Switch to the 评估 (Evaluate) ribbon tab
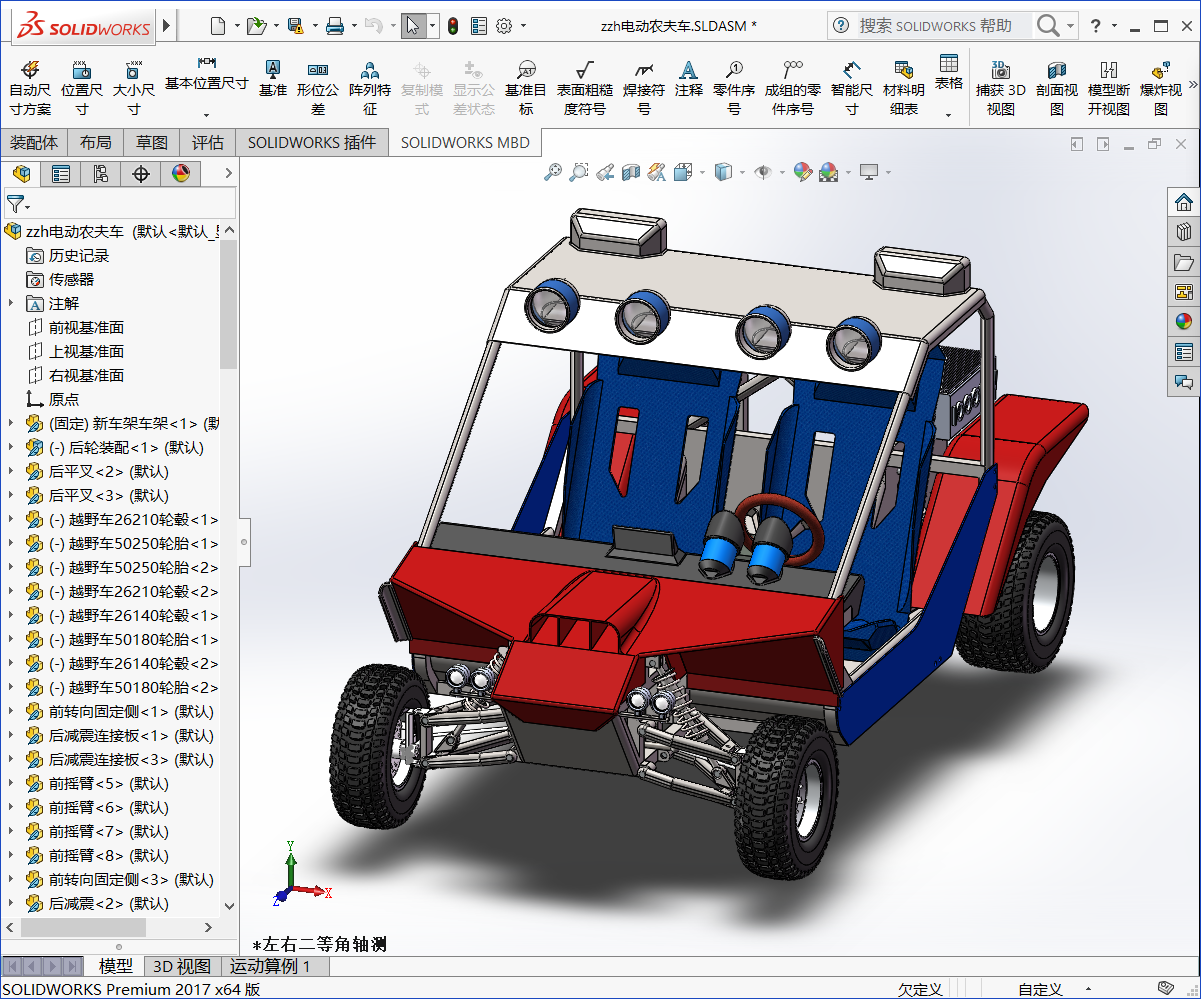1201x999 pixels. (208, 142)
